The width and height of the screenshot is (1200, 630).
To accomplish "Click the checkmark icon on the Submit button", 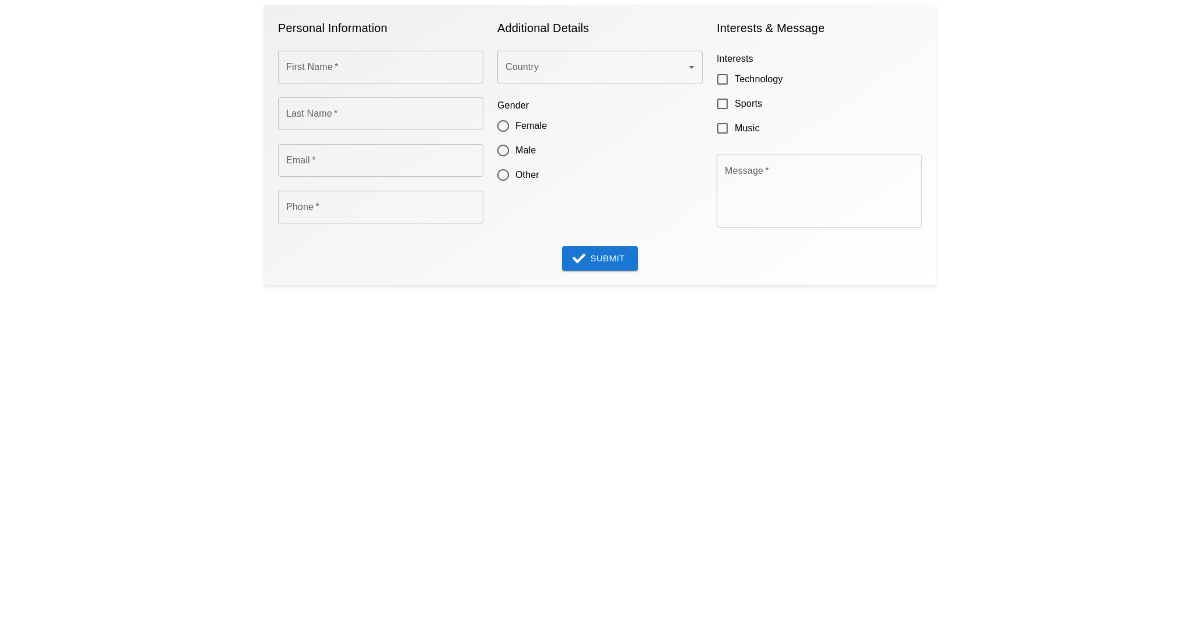I will pyautogui.click(x=579, y=258).
